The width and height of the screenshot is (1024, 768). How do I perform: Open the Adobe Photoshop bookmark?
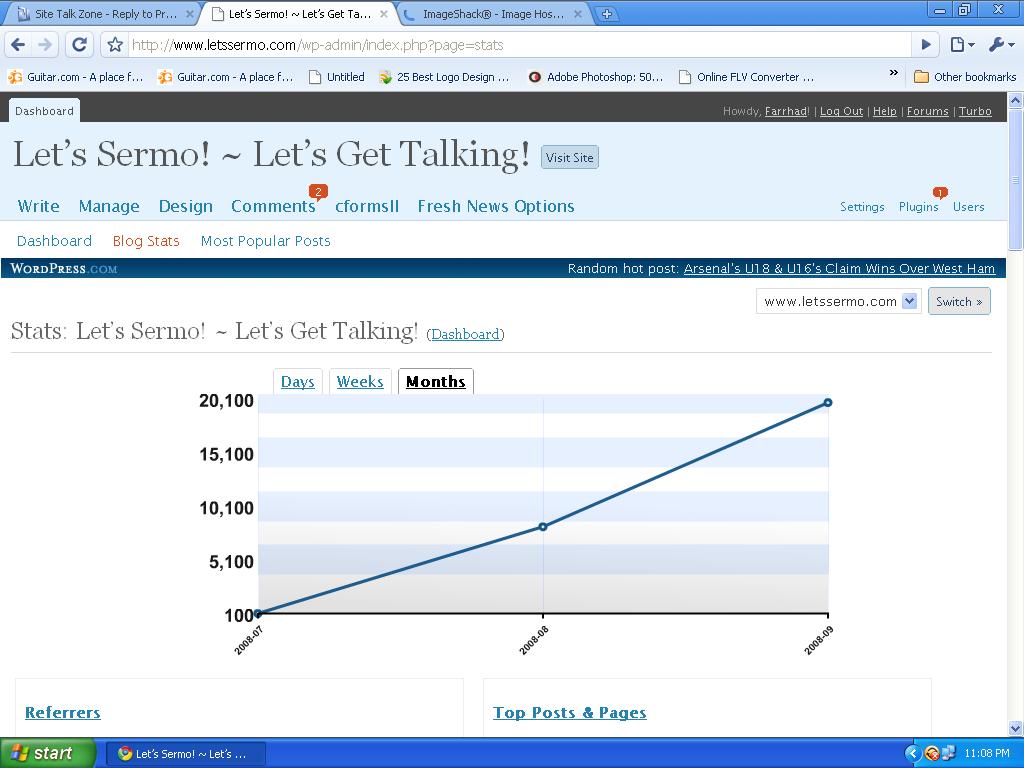click(596, 77)
